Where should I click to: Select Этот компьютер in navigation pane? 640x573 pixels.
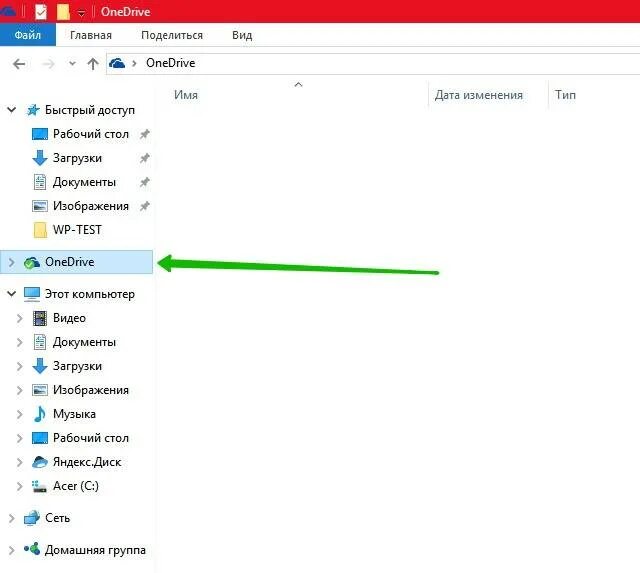tap(90, 294)
